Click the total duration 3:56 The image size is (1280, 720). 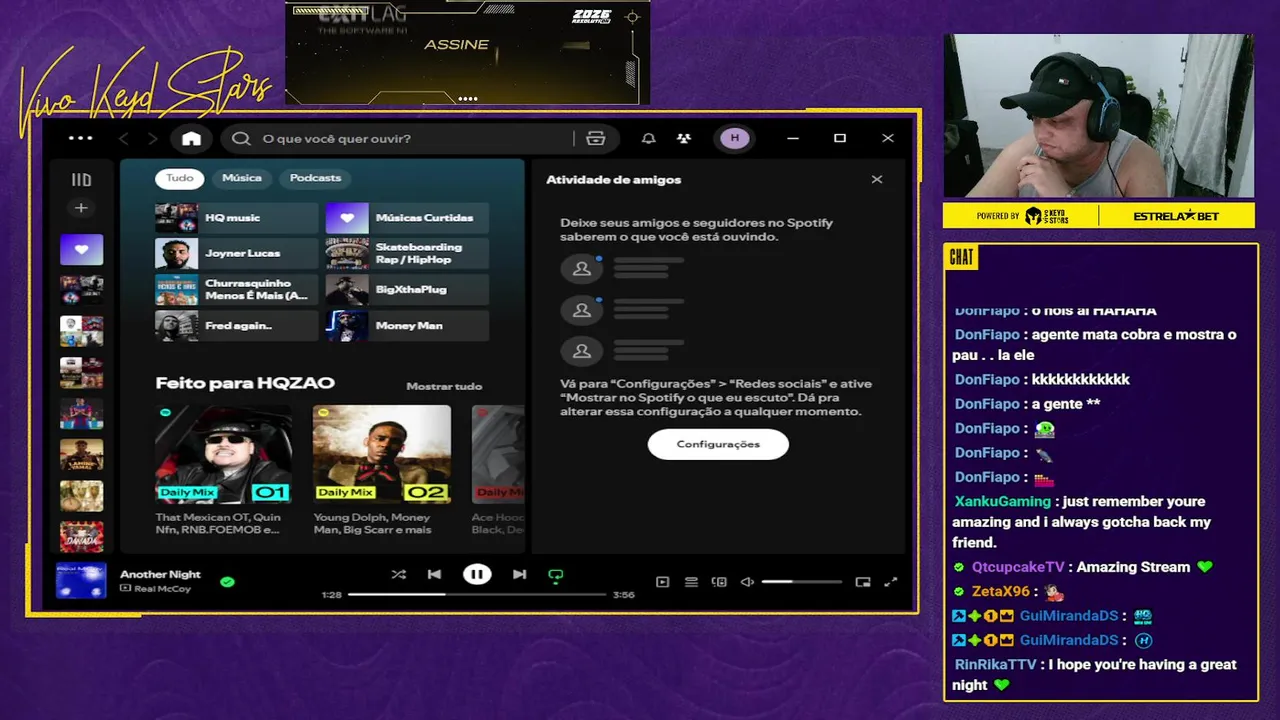pyautogui.click(x=623, y=595)
